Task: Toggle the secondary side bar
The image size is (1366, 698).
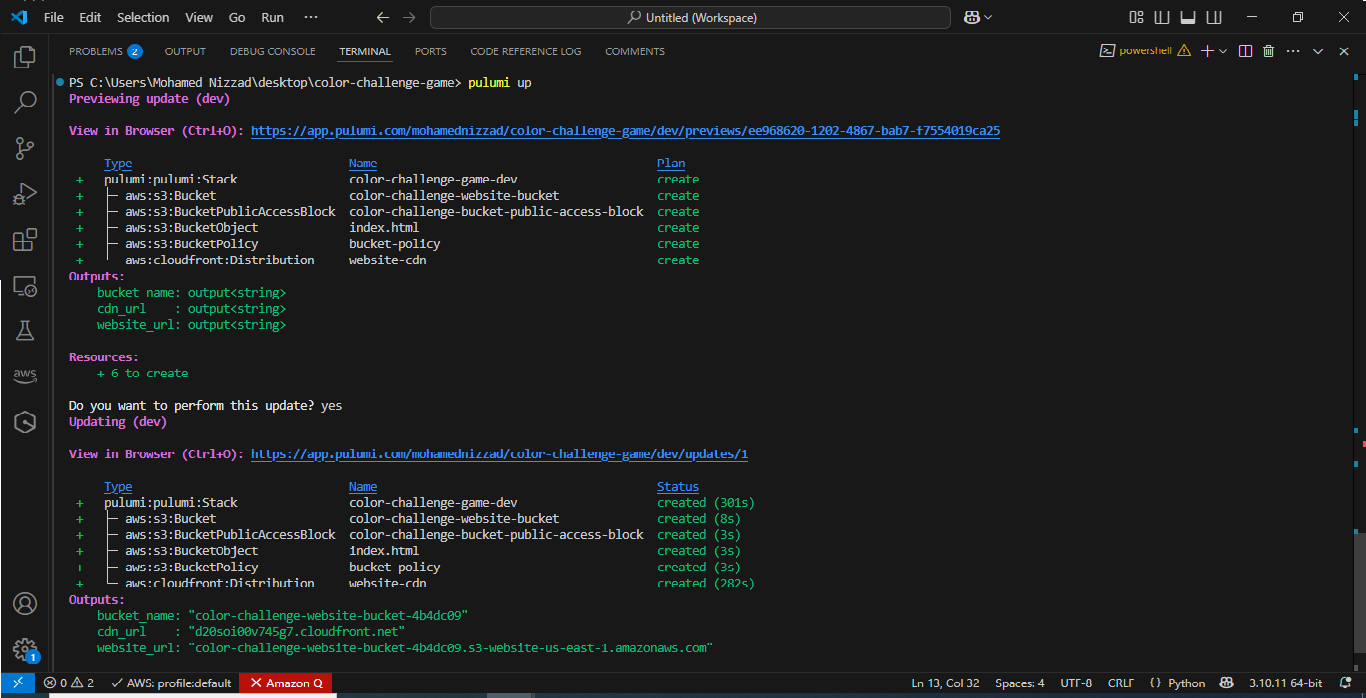Action: (1214, 17)
